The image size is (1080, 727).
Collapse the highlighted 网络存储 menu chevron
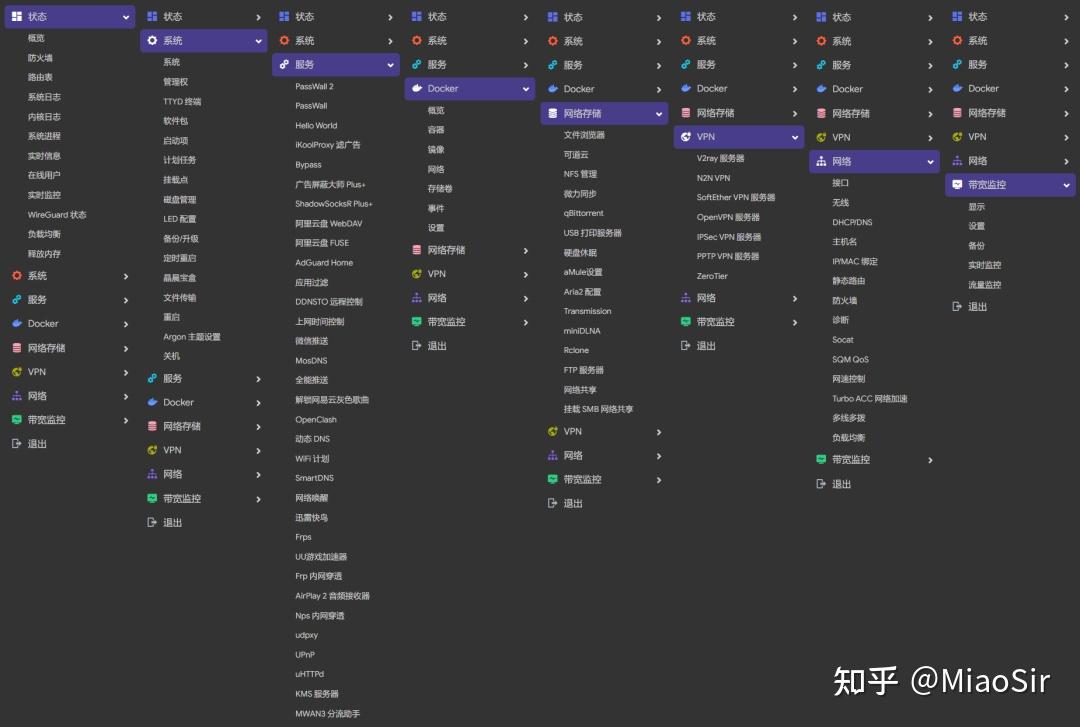659,114
